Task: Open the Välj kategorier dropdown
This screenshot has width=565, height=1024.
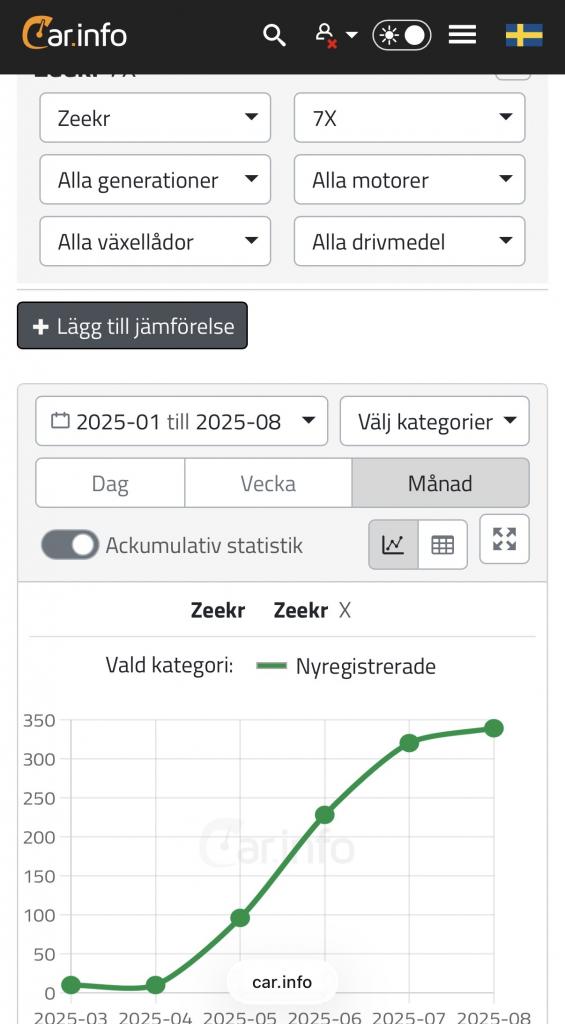Action: [x=434, y=421]
